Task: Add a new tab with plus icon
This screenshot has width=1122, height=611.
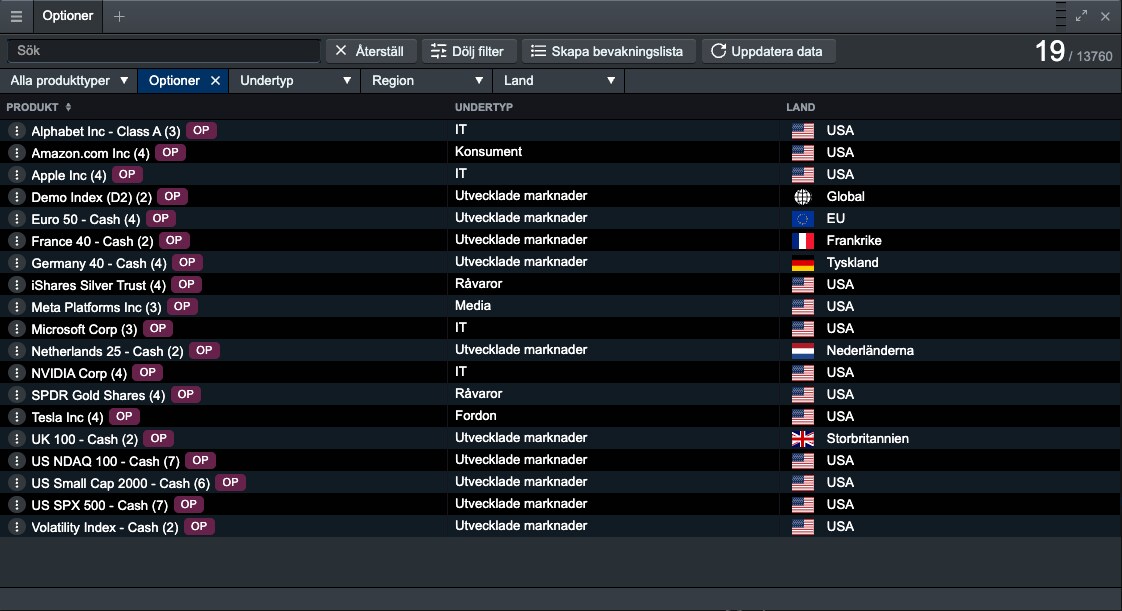Action: pos(119,16)
